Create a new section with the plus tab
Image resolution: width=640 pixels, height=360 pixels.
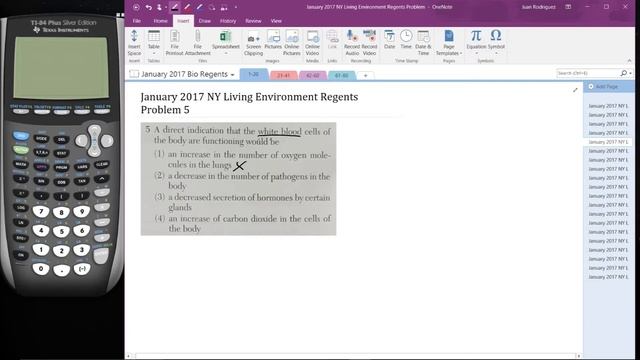[x=366, y=76]
